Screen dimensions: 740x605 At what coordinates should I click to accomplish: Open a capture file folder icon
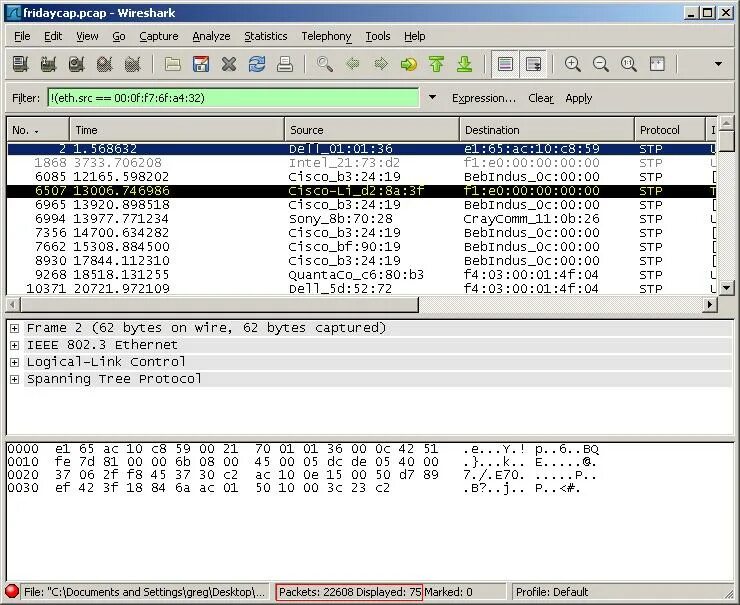[x=173, y=64]
